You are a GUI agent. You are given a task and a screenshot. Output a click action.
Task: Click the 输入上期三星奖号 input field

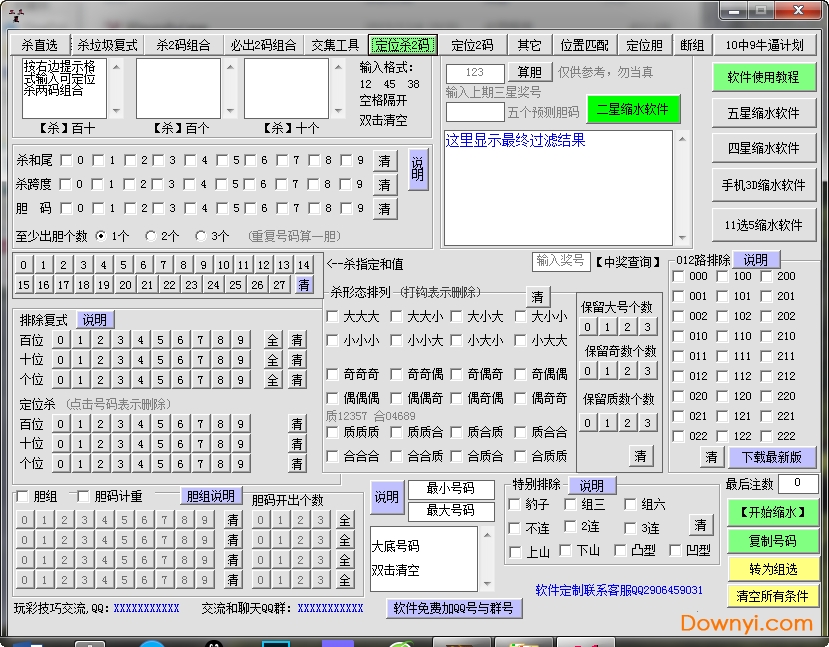pos(474,72)
